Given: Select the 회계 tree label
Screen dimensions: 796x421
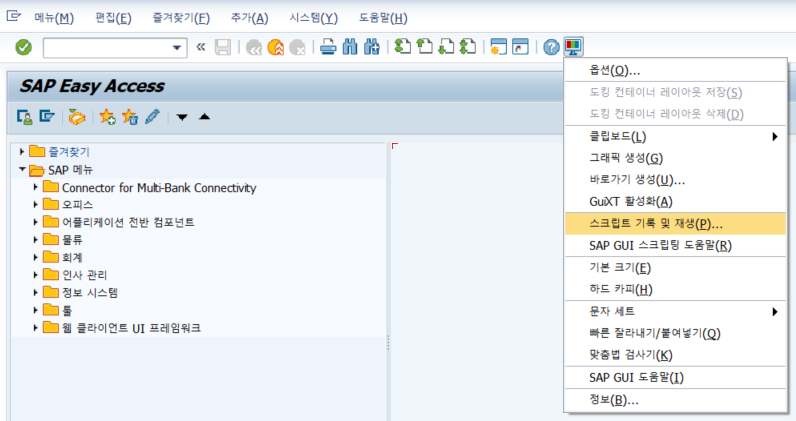Looking at the screenshot, I should pos(72,257).
